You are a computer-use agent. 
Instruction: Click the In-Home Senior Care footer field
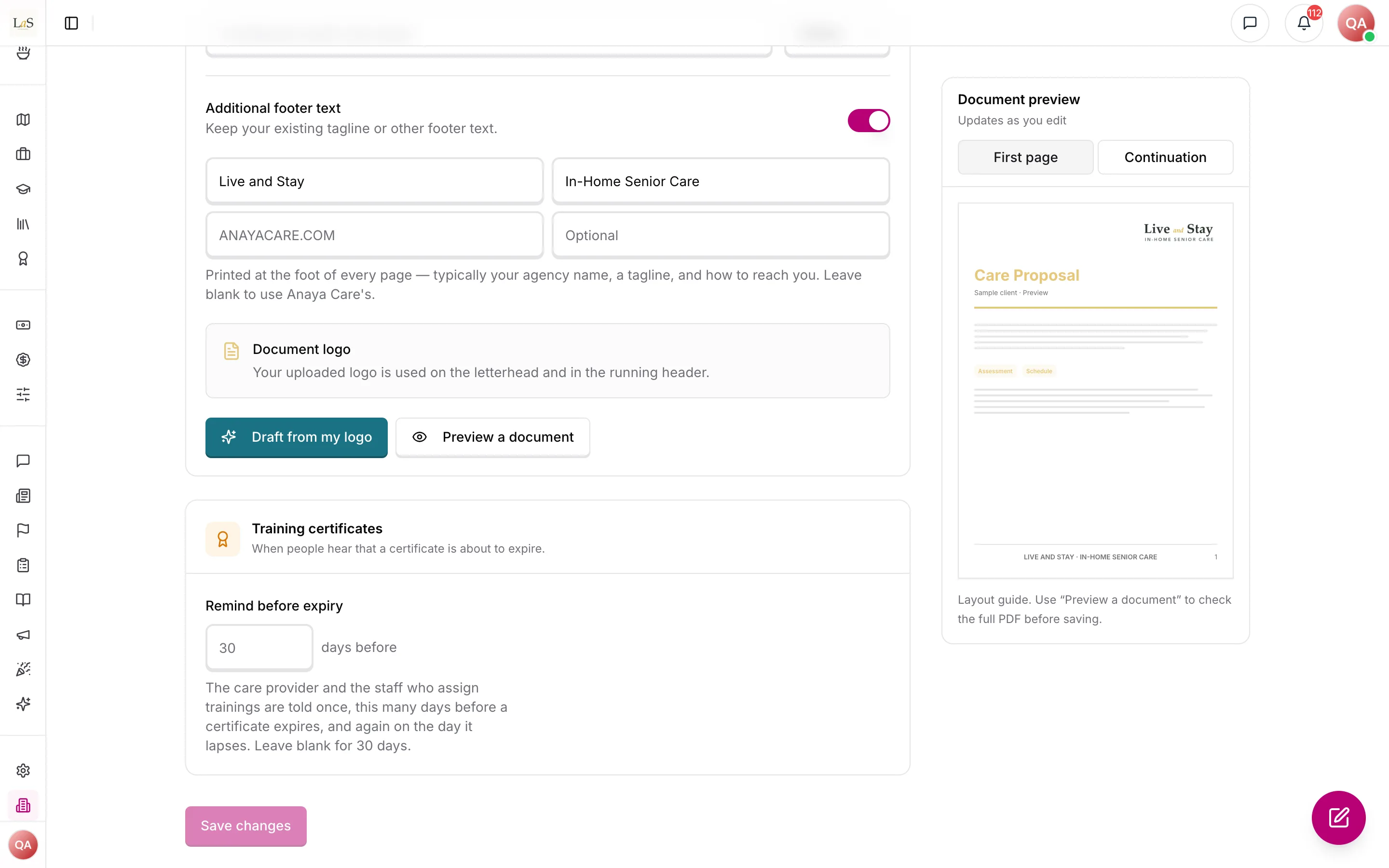point(721,181)
